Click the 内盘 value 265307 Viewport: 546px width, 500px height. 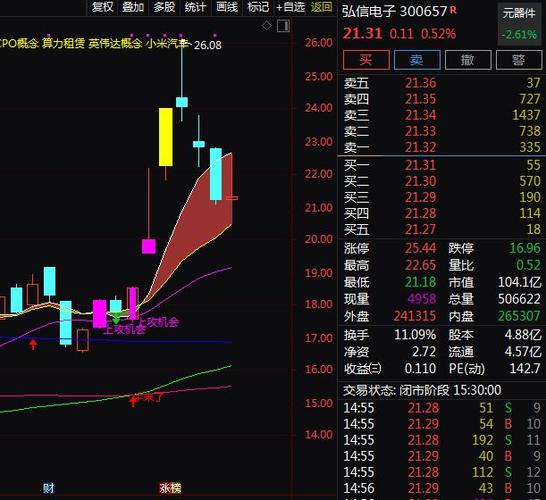tap(519, 316)
